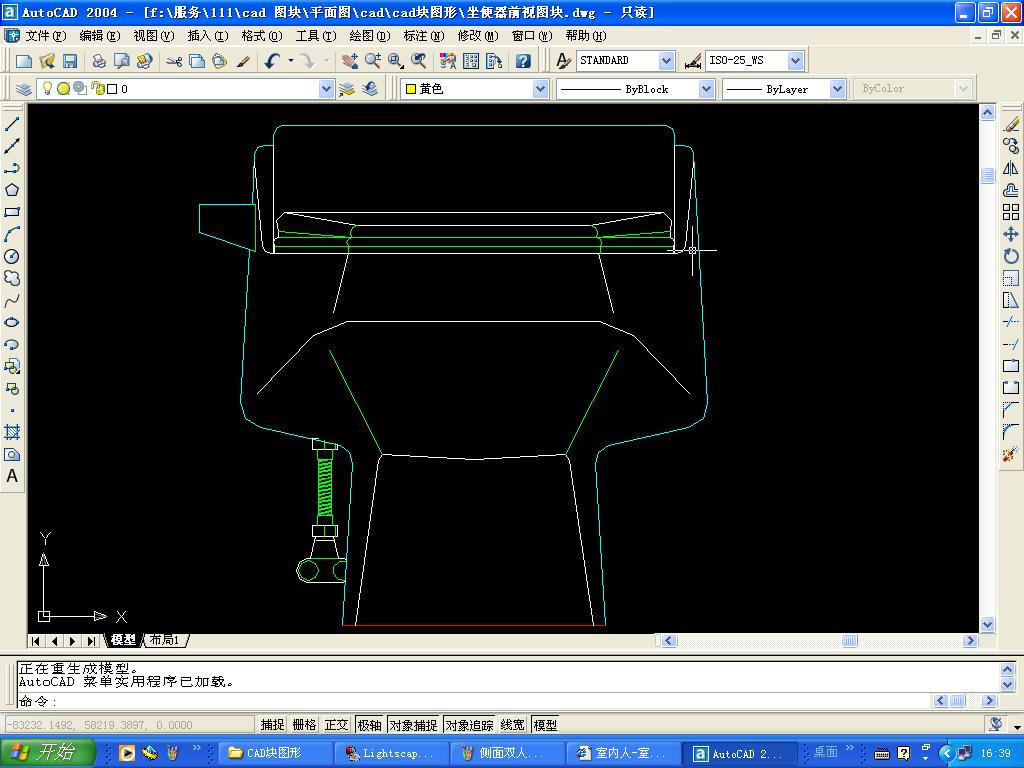Screen dimensions: 1024x768
Task: Click the Undo arrow icon
Action: tap(272, 61)
